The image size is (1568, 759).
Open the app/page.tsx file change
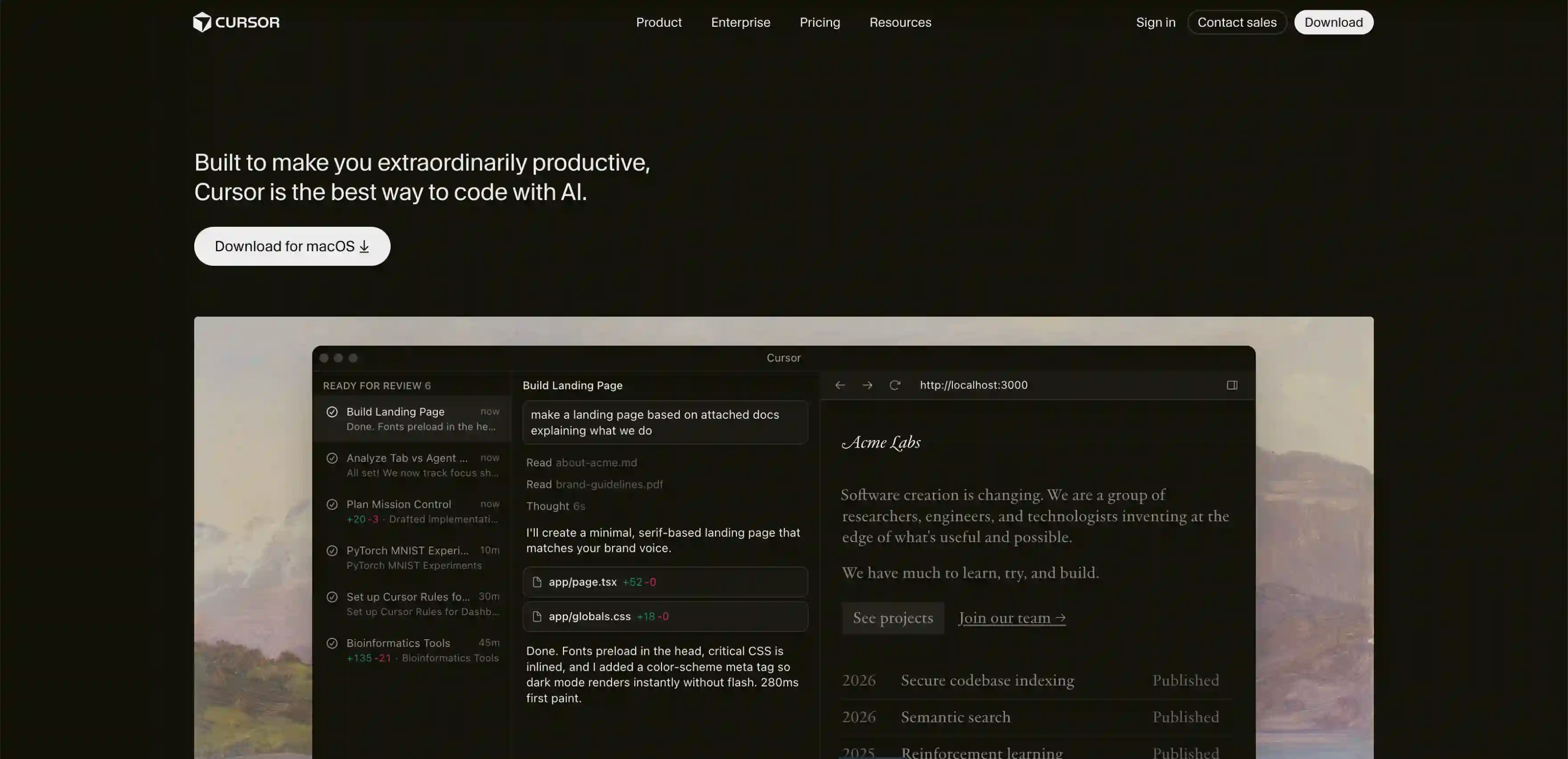[665, 583]
